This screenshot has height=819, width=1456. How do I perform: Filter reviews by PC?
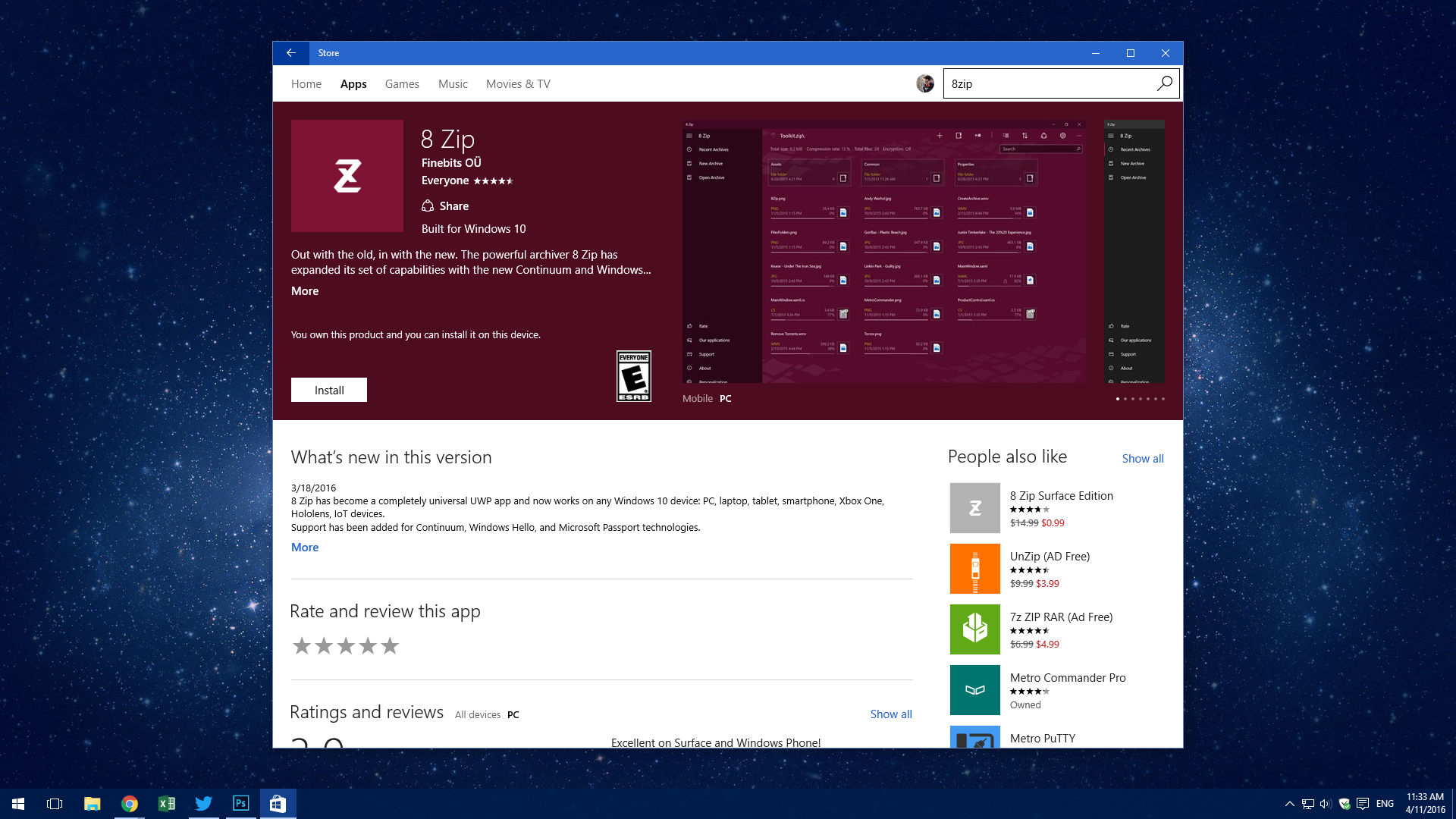[513, 715]
